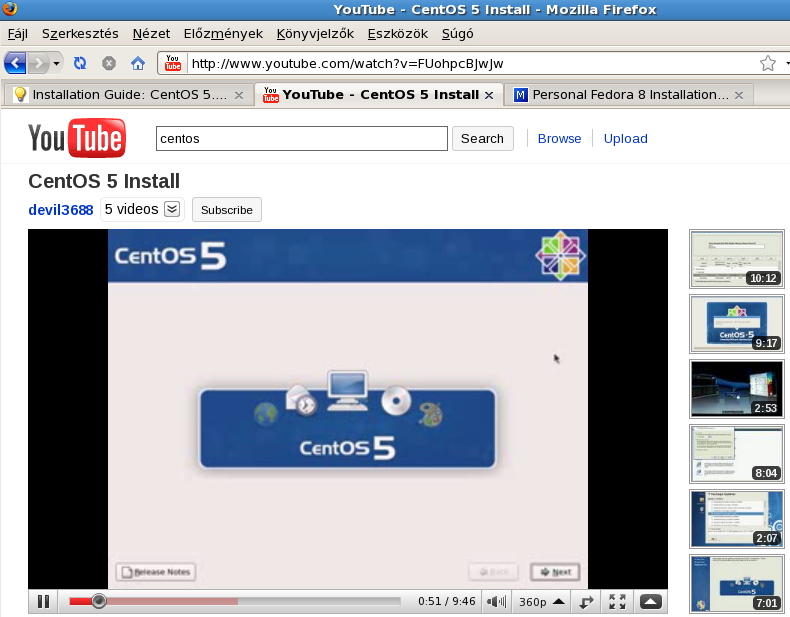Screen dimensions: 790x617
Task: Click the fullscreen icon in the player
Action: click(617, 601)
